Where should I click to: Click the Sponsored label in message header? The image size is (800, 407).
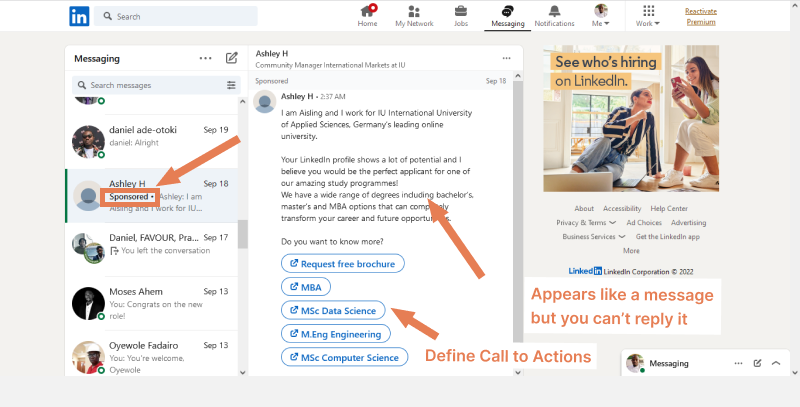pyautogui.click(x=271, y=81)
